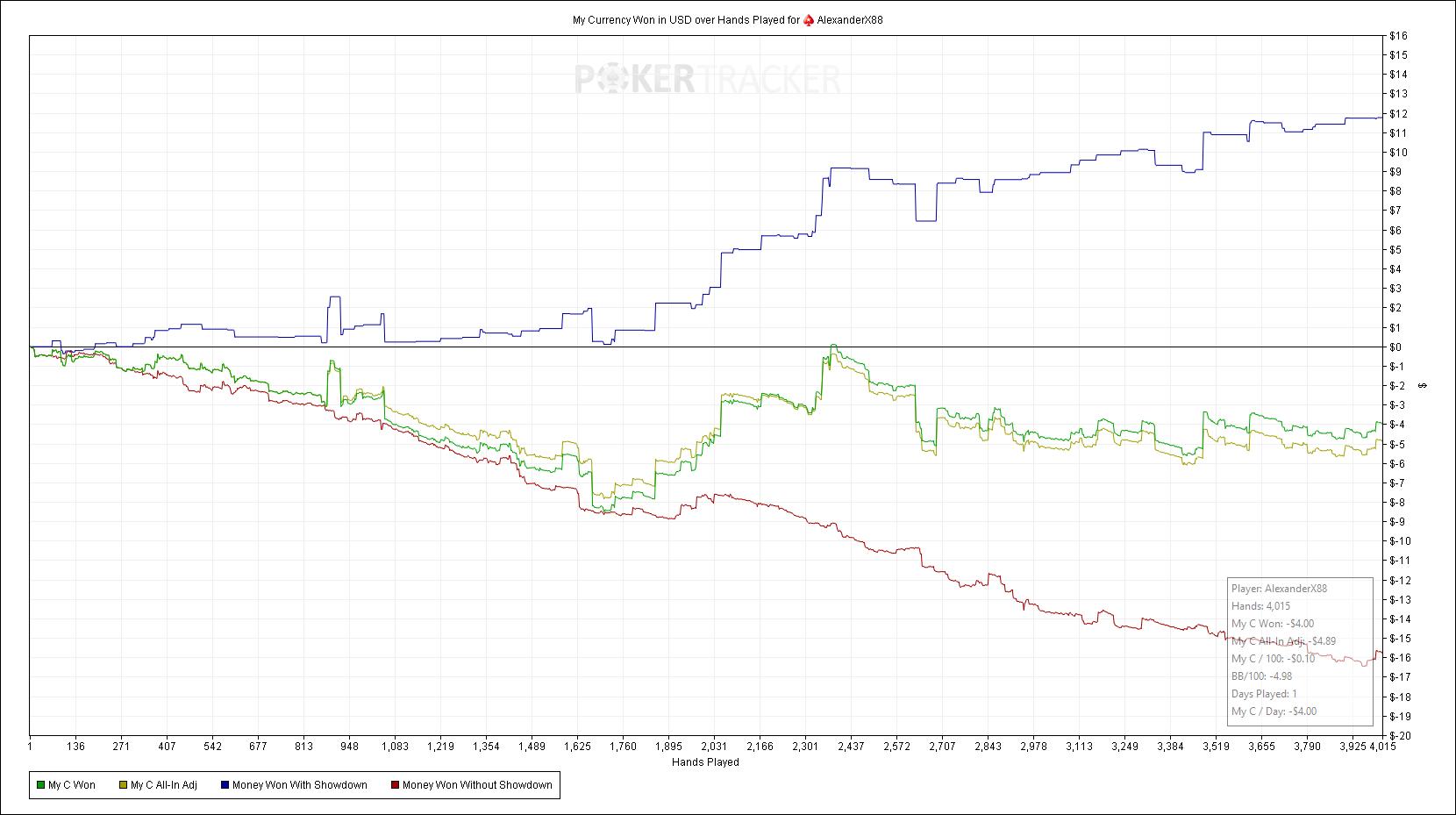Select the 'My C All-In Adj' legend label
Viewport: 1456px width, 815px height.
pyautogui.click(x=164, y=785)
